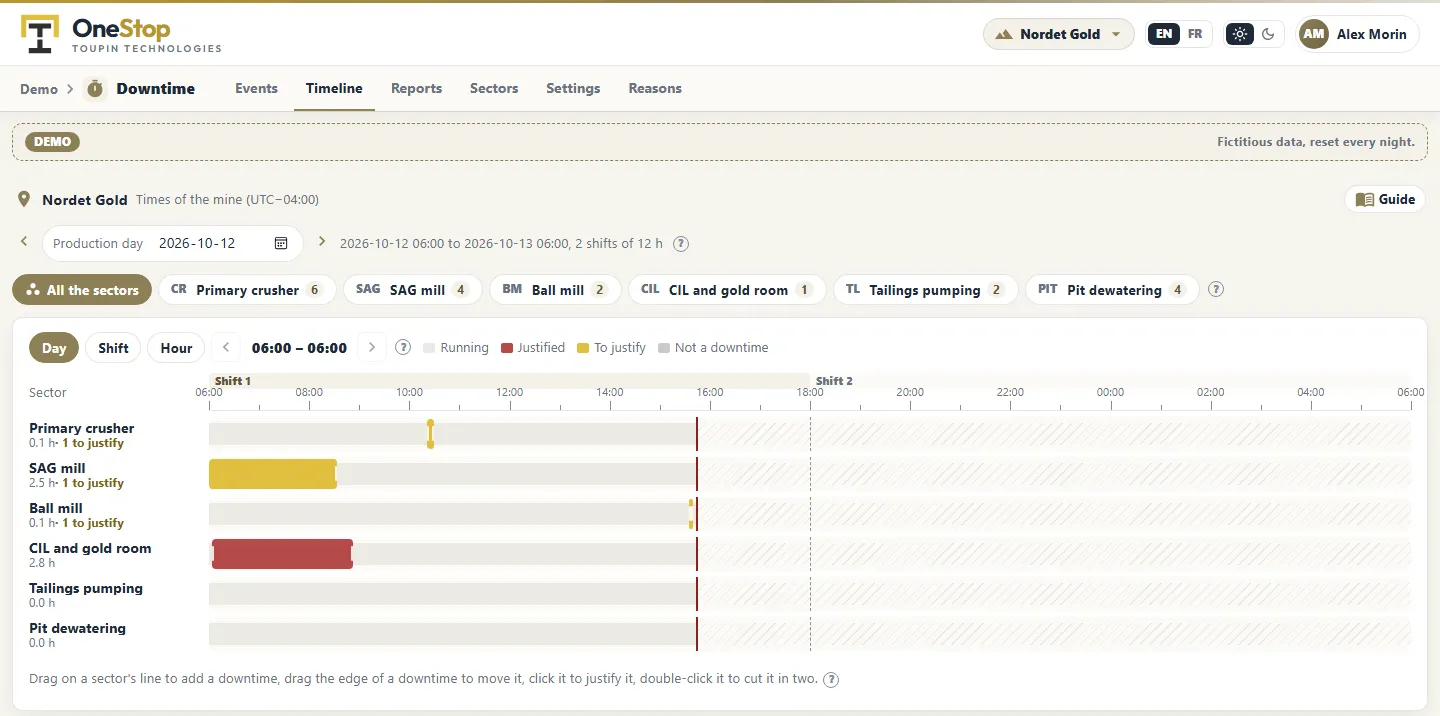Click the Running legend swatch
1440x716 pixels.
click(429, 348)
